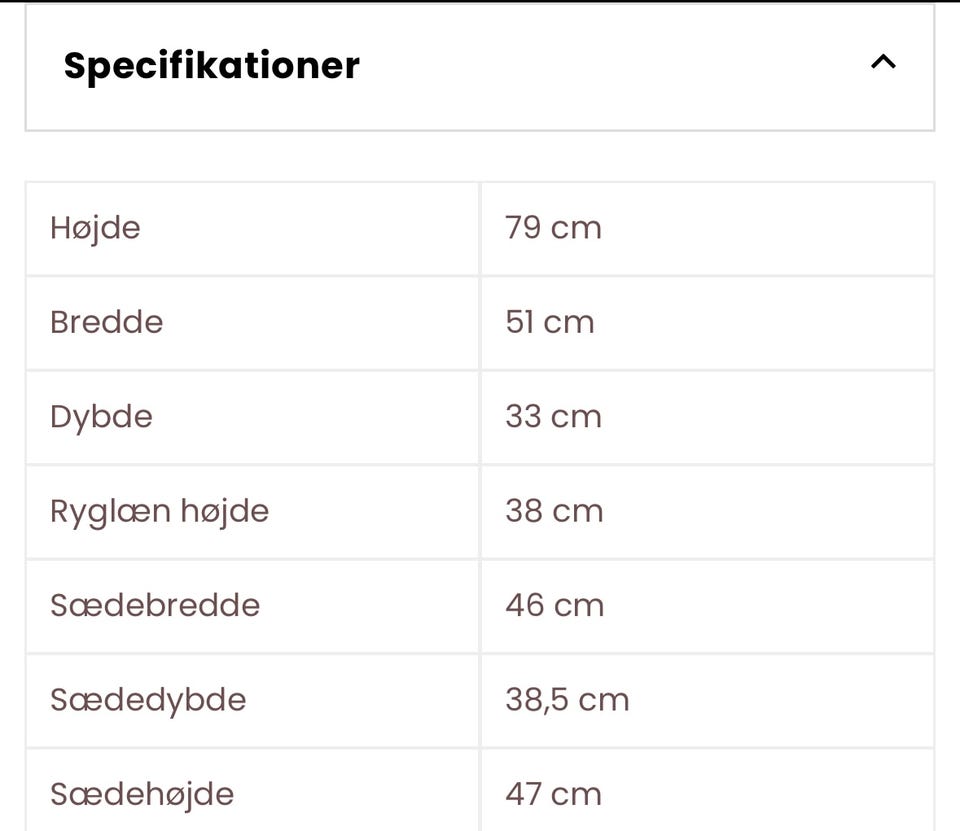Click the 46 cm seat width value
The height and width of the screenshot is (831, 960).
554,605
